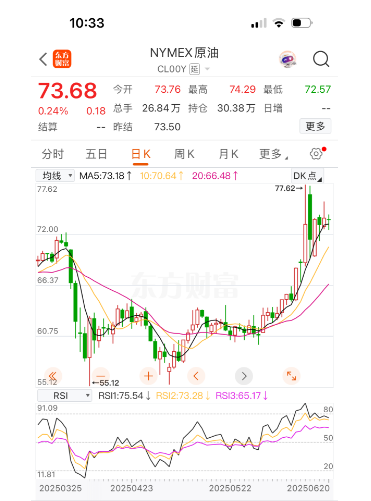Zoom in chart with plus icon
Screen dimensions: 371x501
tap(148, 376)
